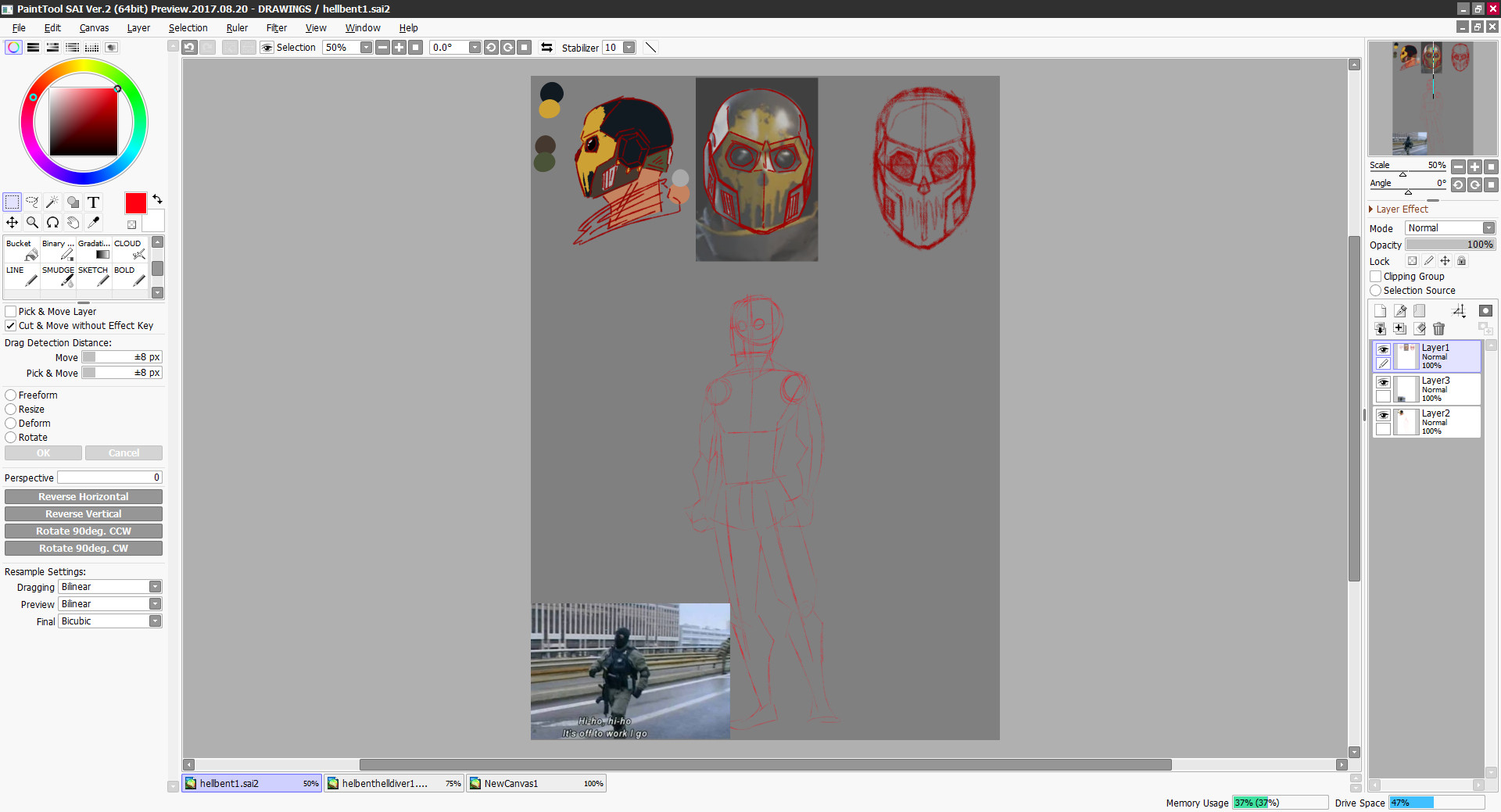Select the Eyedropper color picker tool

93,223
